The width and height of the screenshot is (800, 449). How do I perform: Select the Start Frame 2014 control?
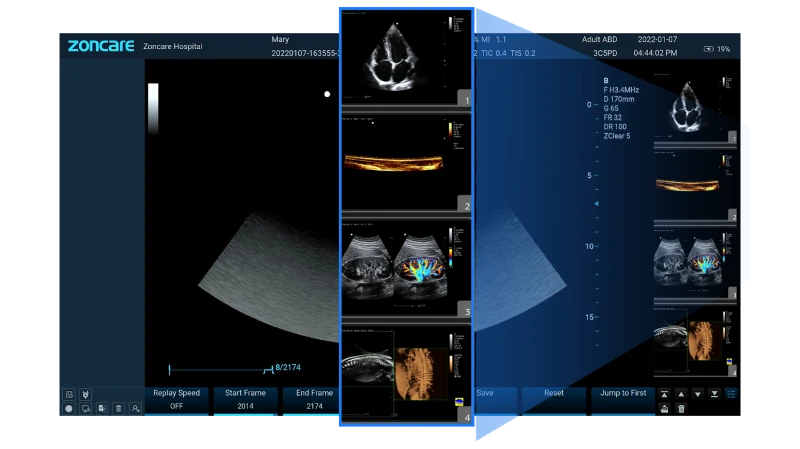click(x=245, y=400)
